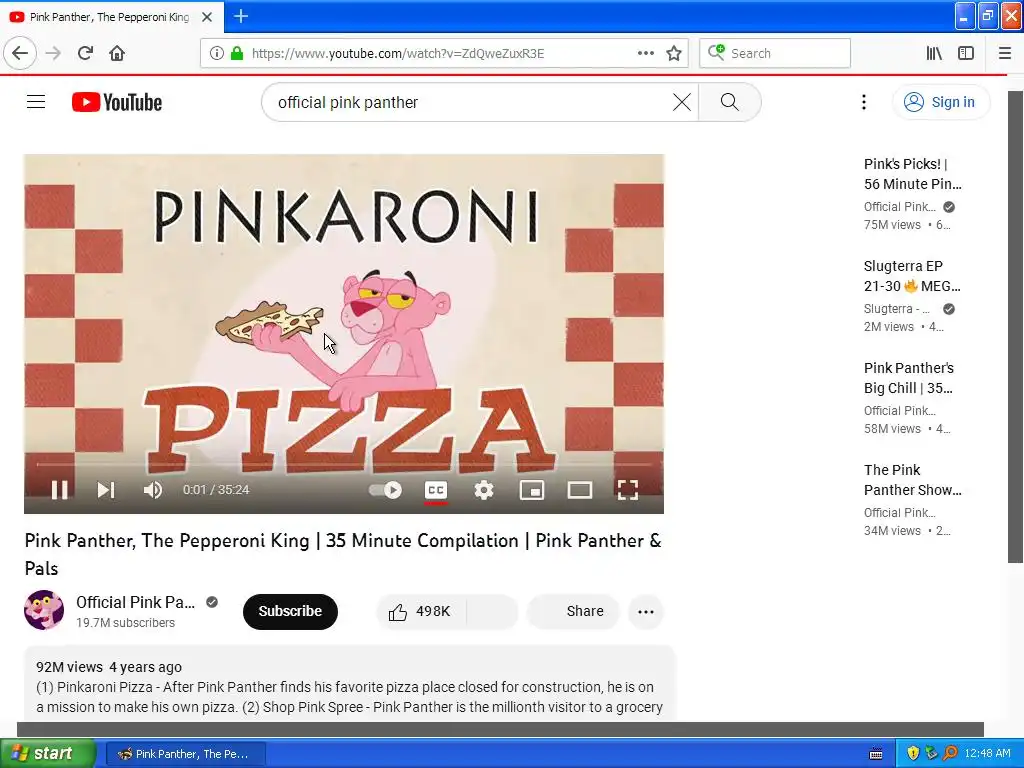Close the Pink Panther YouTube tab

click(x=207, y=17)
